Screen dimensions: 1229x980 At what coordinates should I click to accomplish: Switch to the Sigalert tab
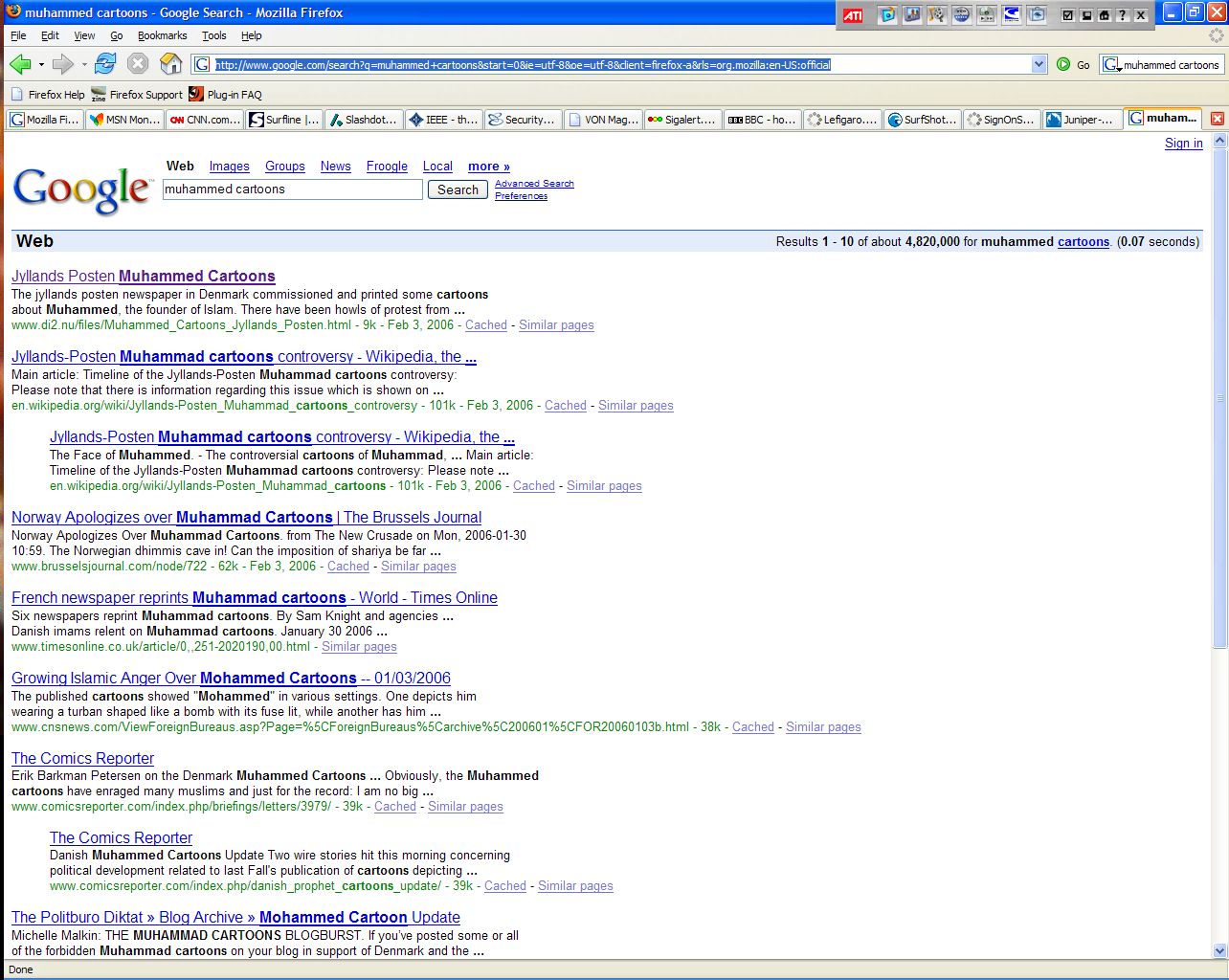[683, 120]
